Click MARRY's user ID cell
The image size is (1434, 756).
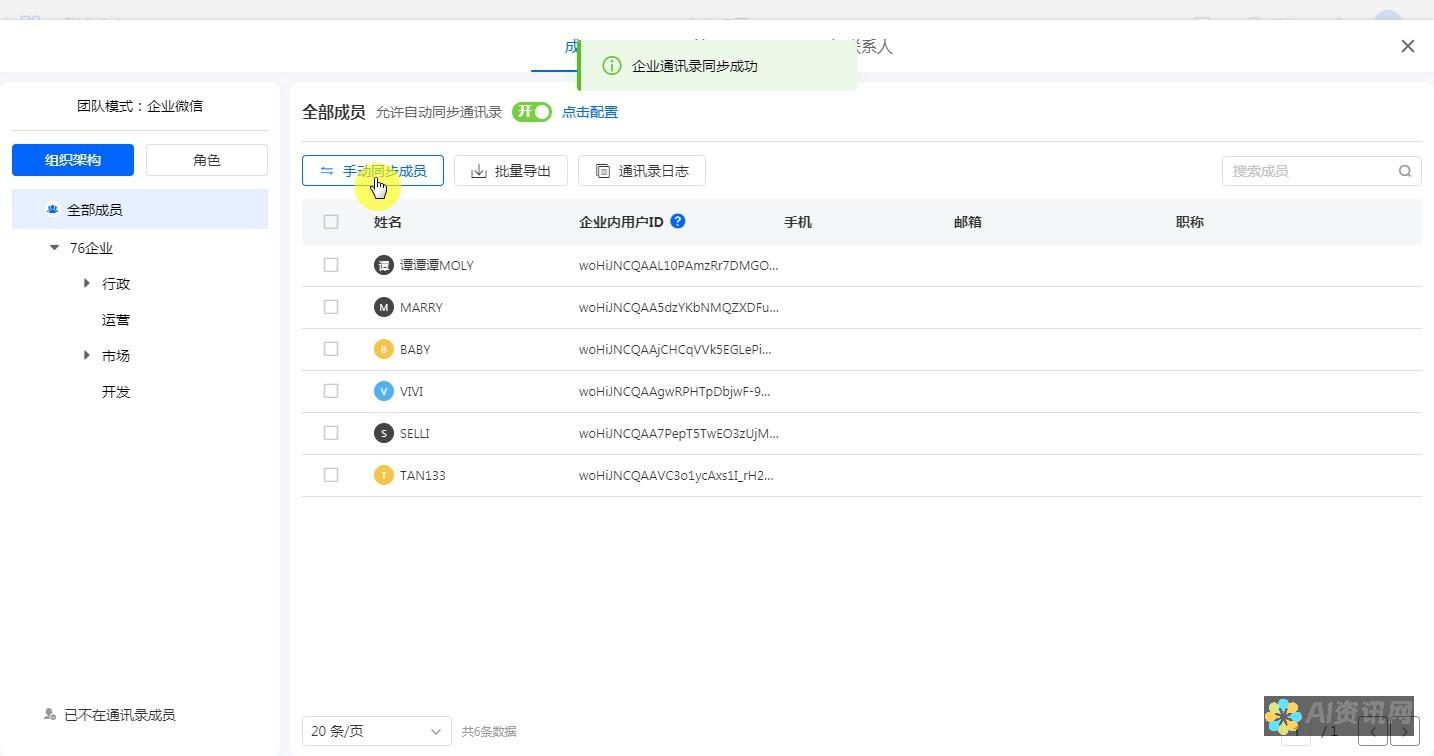pos(679,307)
